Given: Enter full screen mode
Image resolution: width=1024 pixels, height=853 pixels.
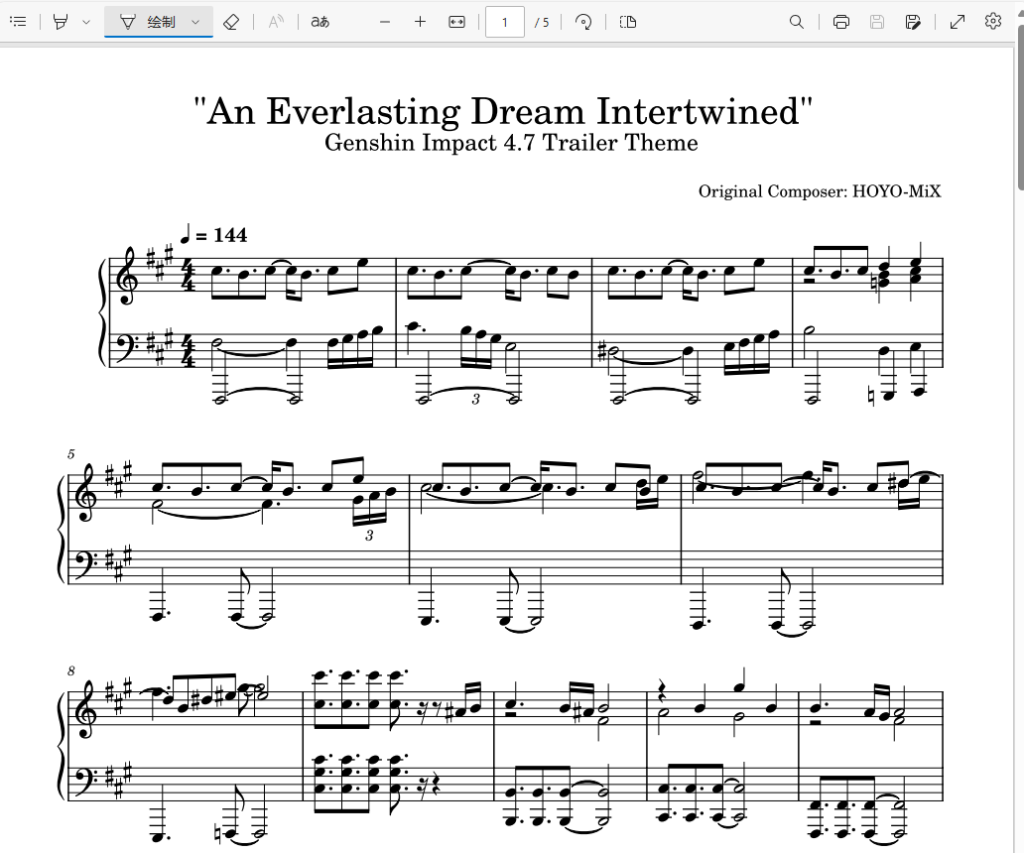Looking at the screenshot, I should 957,22.
